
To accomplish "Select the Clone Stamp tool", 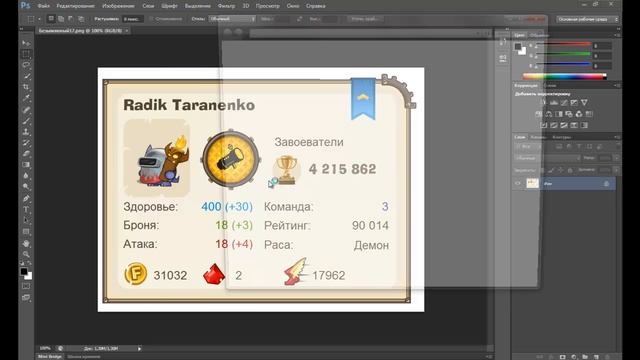I will click(26, 132).
